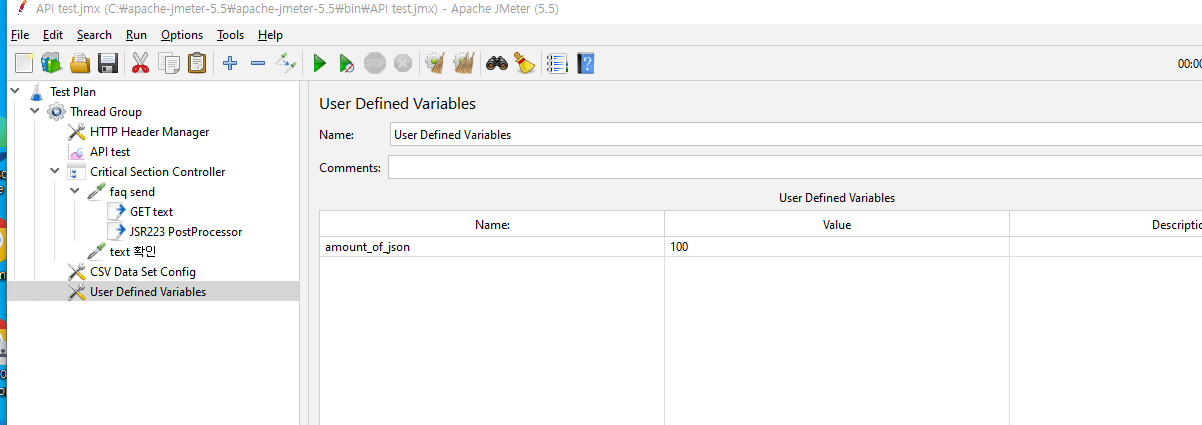Select Thread Group in the tree
Viewport: 1202px width, 425px height.
point(105,111)
